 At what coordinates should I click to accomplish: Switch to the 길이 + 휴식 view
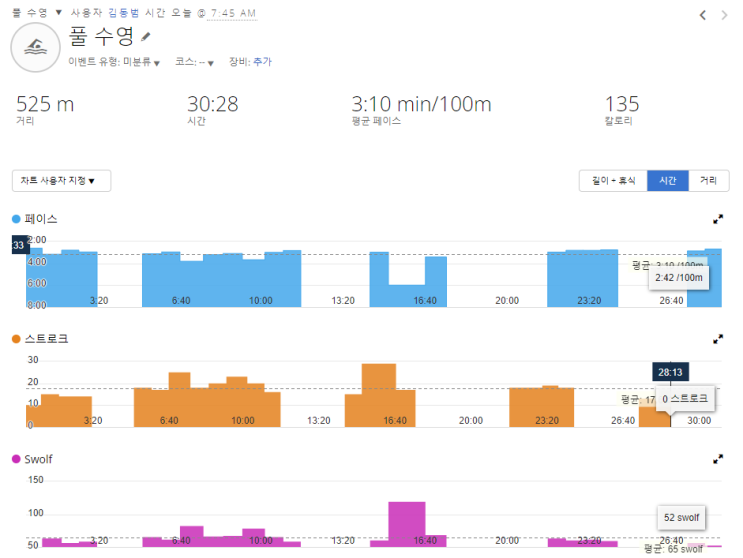(x=613, y=180)
